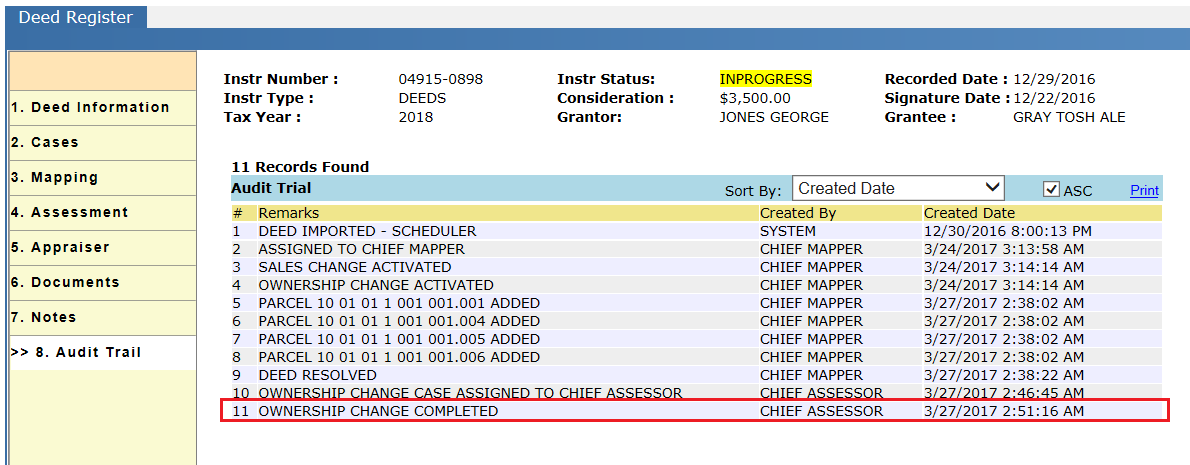Open the 6. Documents section

[102, 282]
